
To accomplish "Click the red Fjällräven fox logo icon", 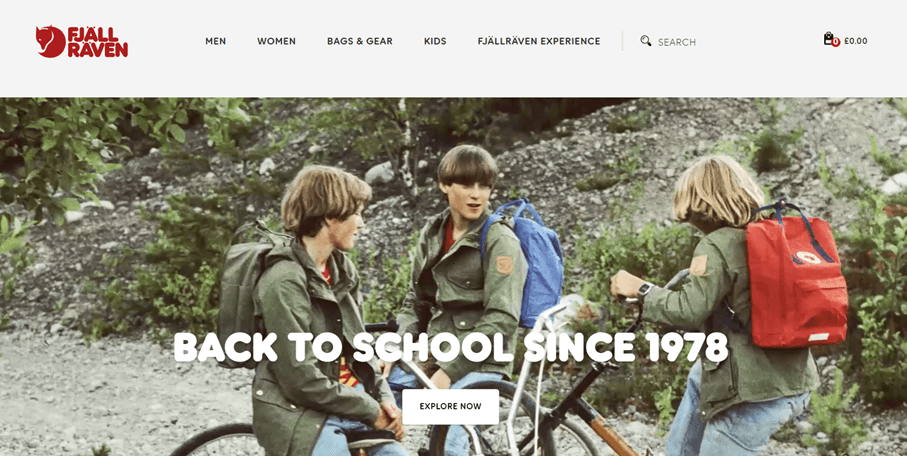I will pyautogui.click(x=50, y=42).
